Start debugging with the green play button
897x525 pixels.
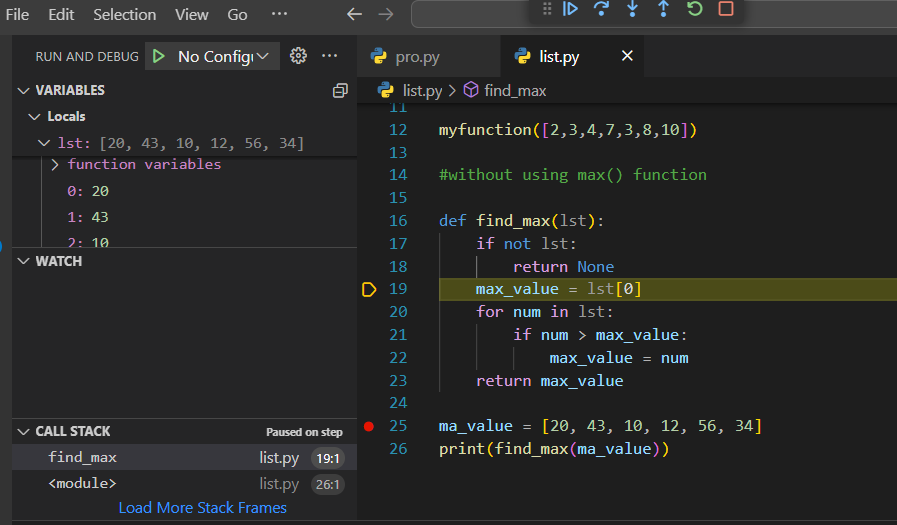click(159, 56)
